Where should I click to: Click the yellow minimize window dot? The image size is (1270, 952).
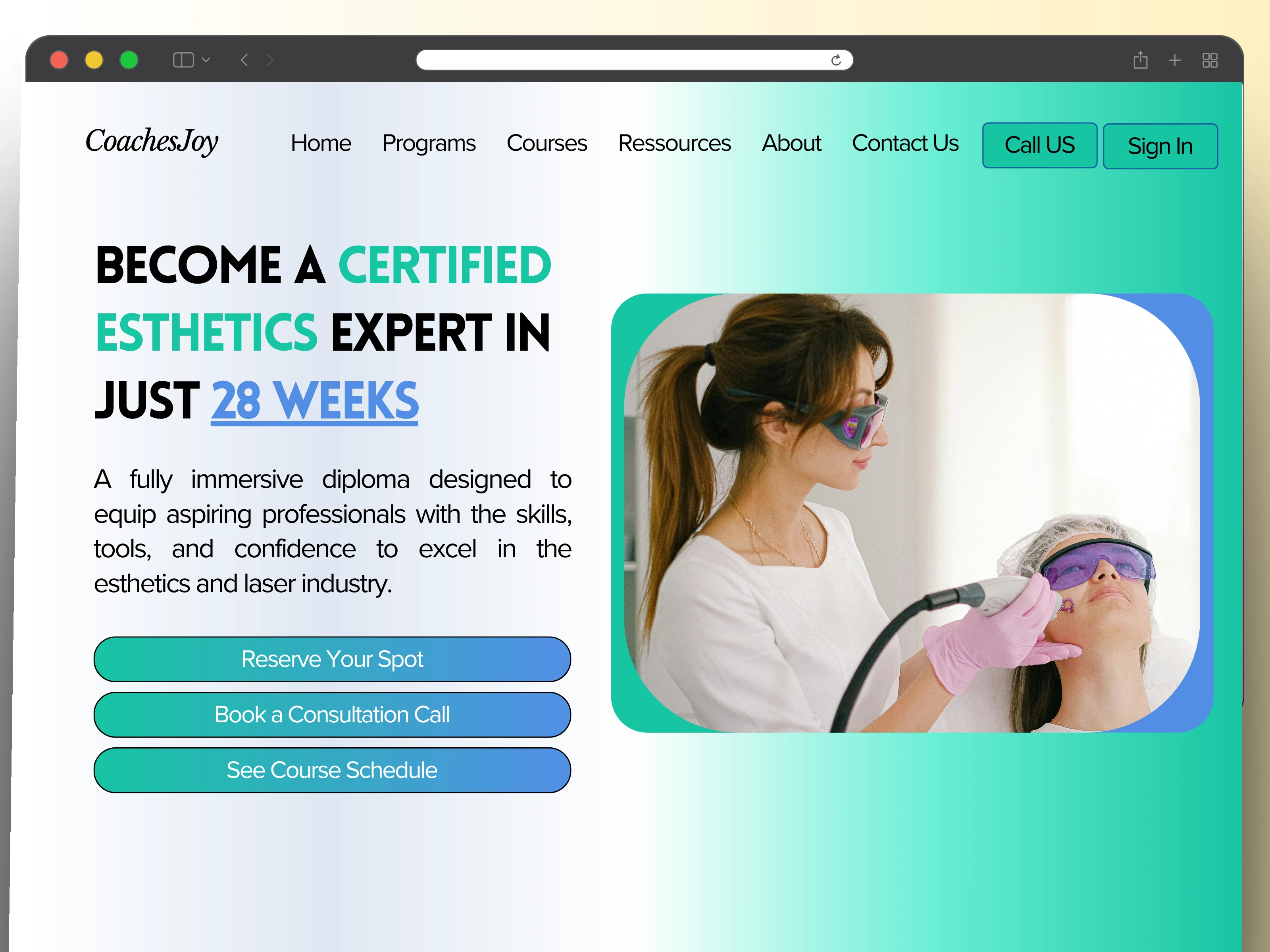pos(94,59)
